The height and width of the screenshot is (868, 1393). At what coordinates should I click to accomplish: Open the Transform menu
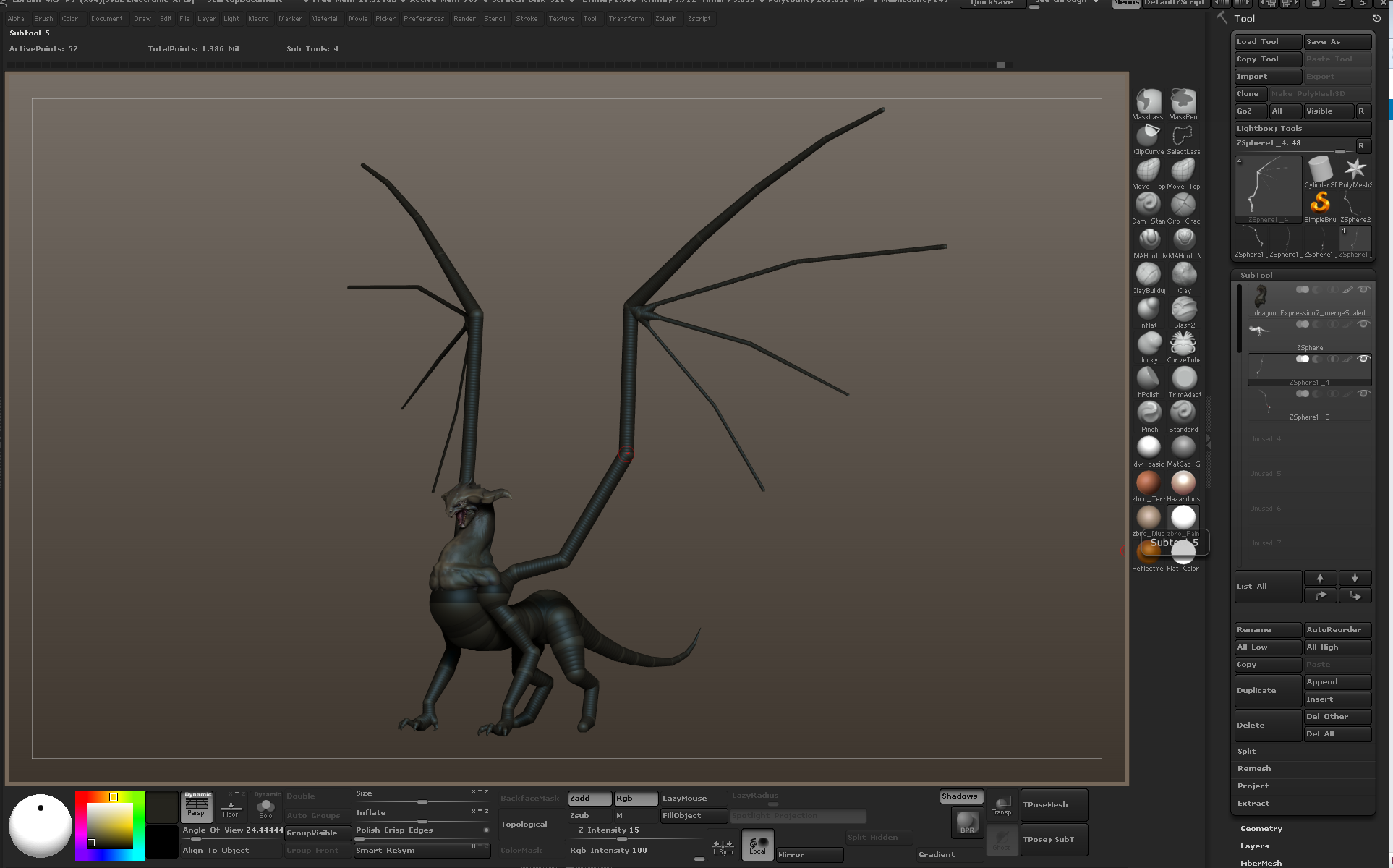[x=626, y=19]
